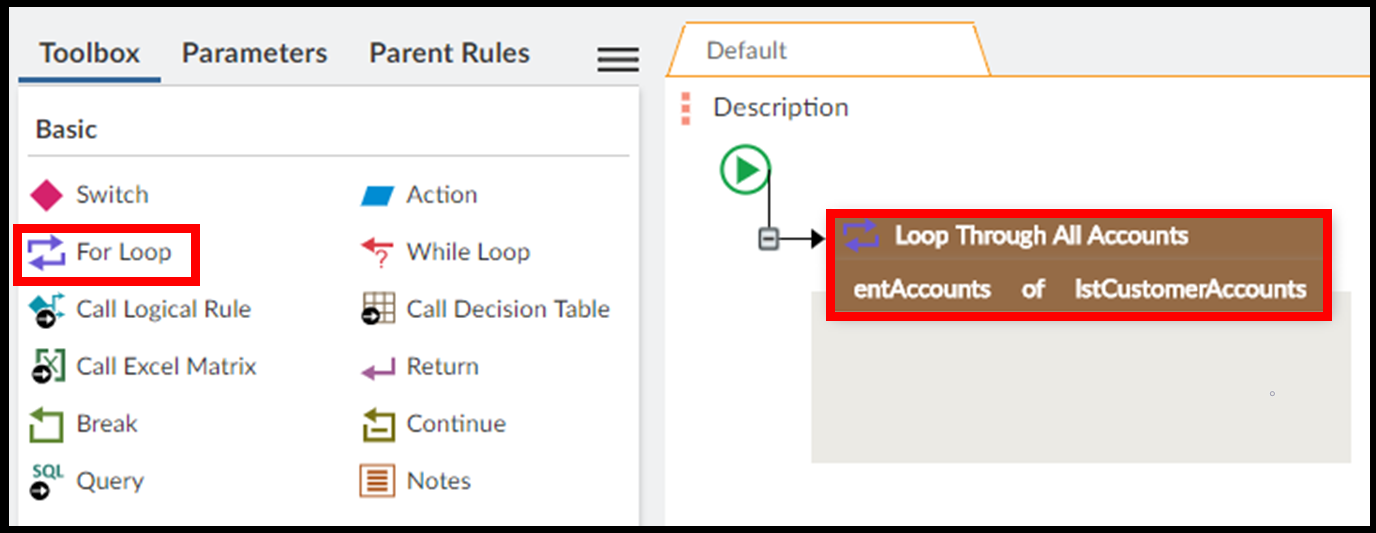Select the blue Action shape icon

pos(377,196)
